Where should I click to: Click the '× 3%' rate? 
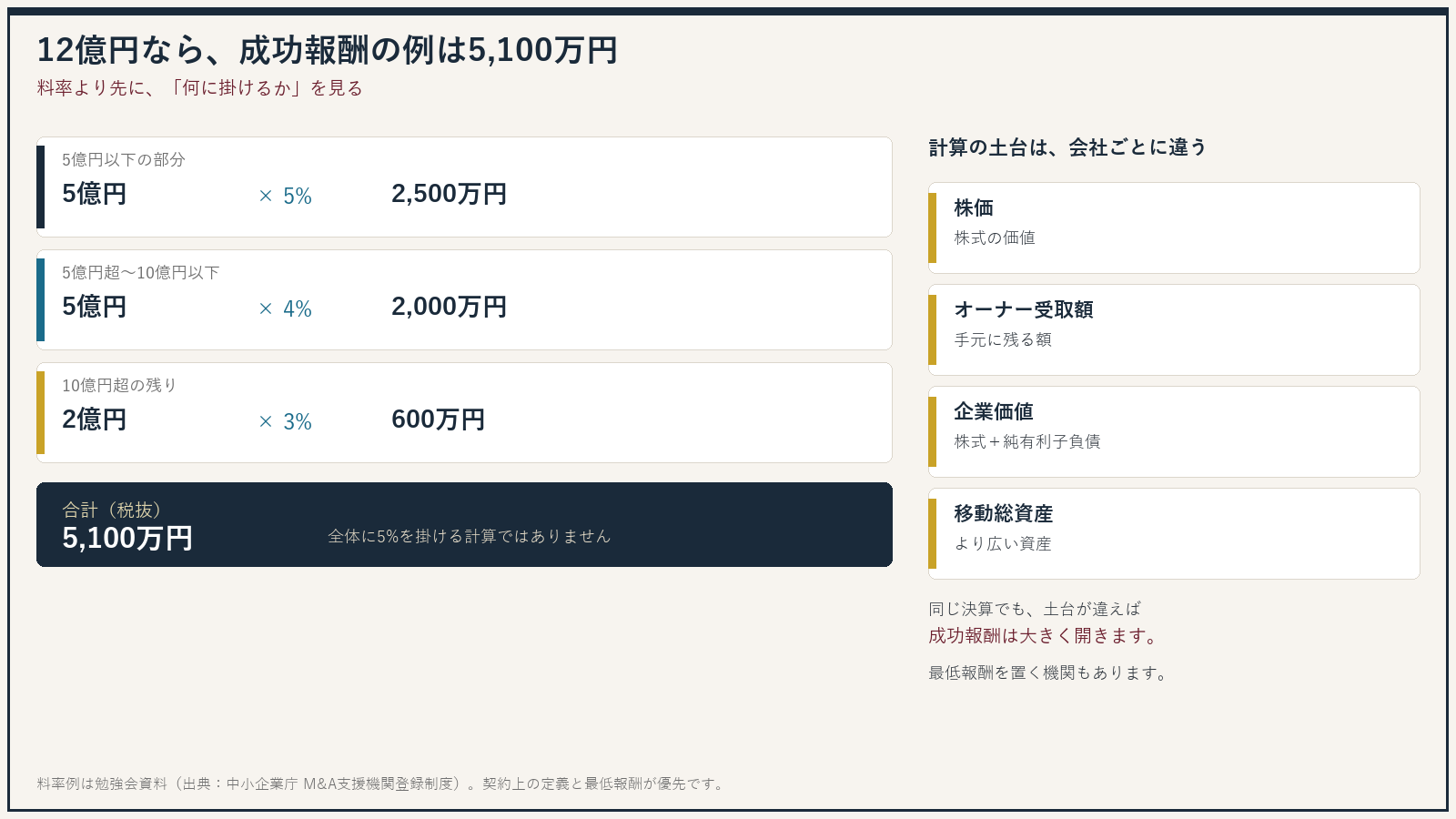[x=285, y=421]
